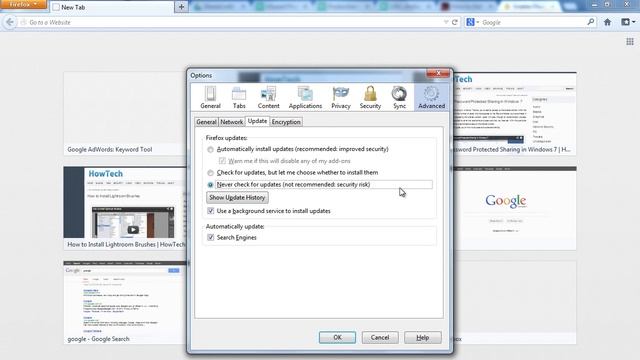Open a new tab with plus button

(x=181, y=7)
